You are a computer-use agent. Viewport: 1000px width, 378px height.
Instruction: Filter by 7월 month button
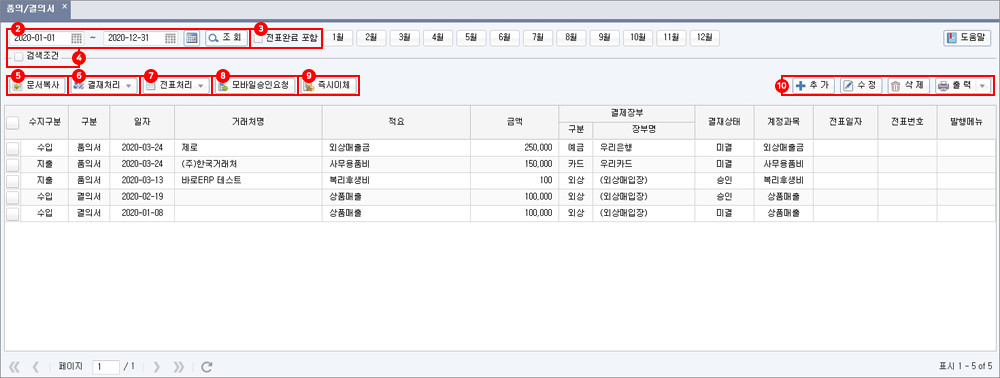538,38
